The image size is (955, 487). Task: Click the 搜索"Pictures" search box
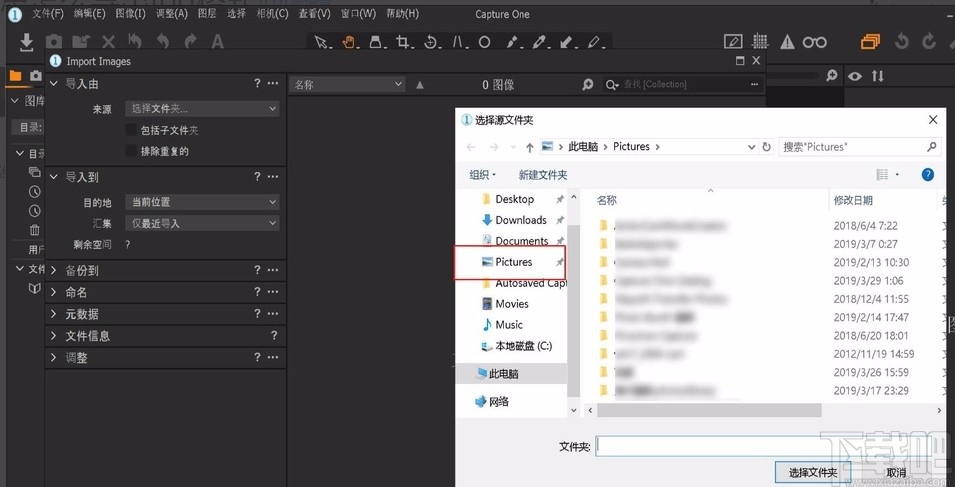(x=861, y=147)
